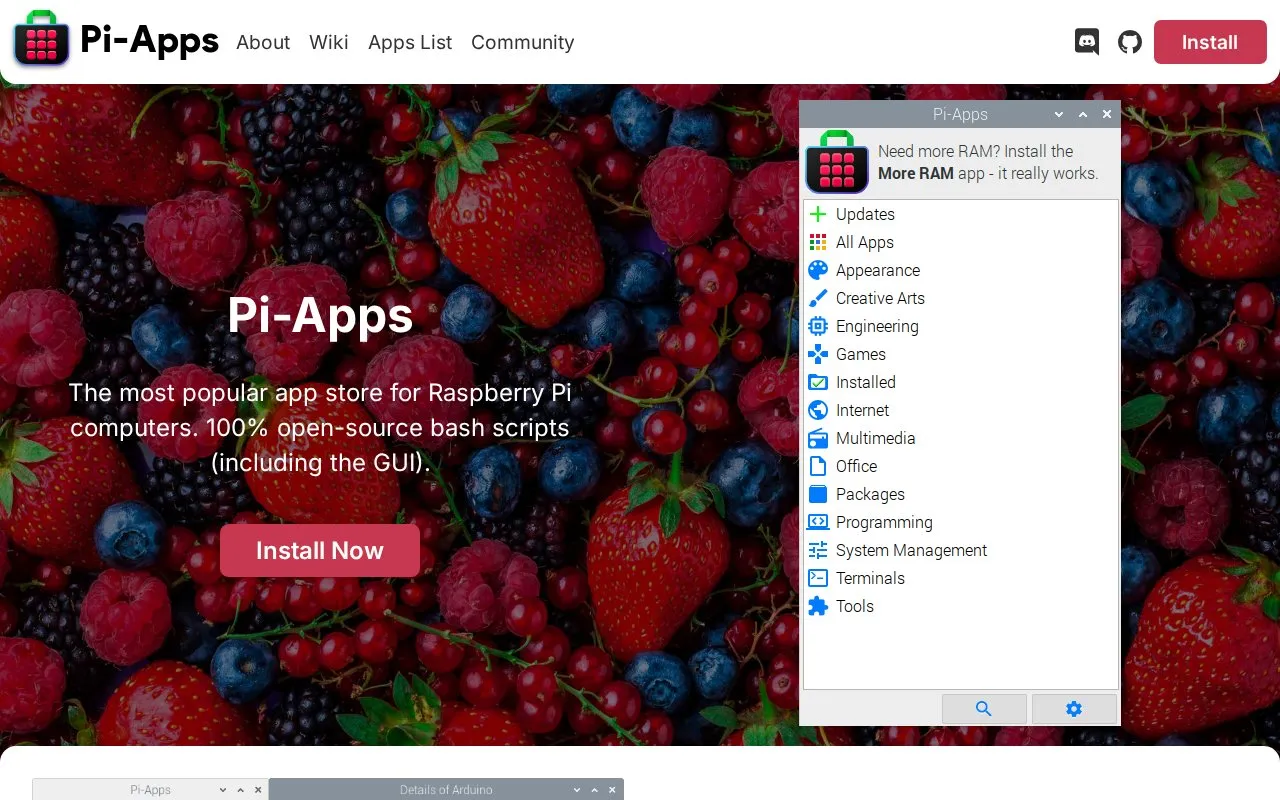The image size is (1280, 800).
Task: Click the Pi-Apps logo icon in navbar
Action: click(41, 39)
